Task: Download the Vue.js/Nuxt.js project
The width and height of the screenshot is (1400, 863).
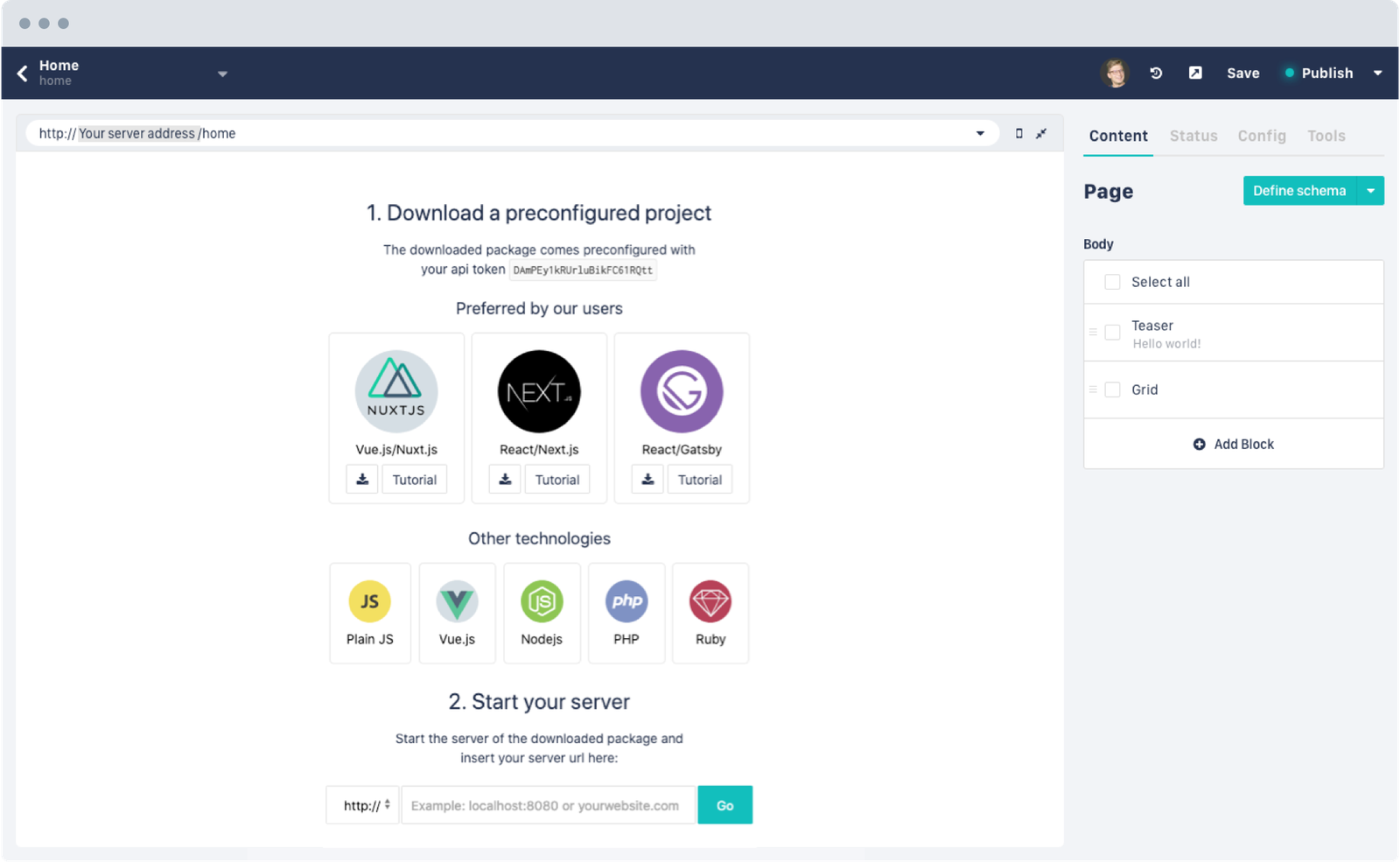Action: [362, 480]
